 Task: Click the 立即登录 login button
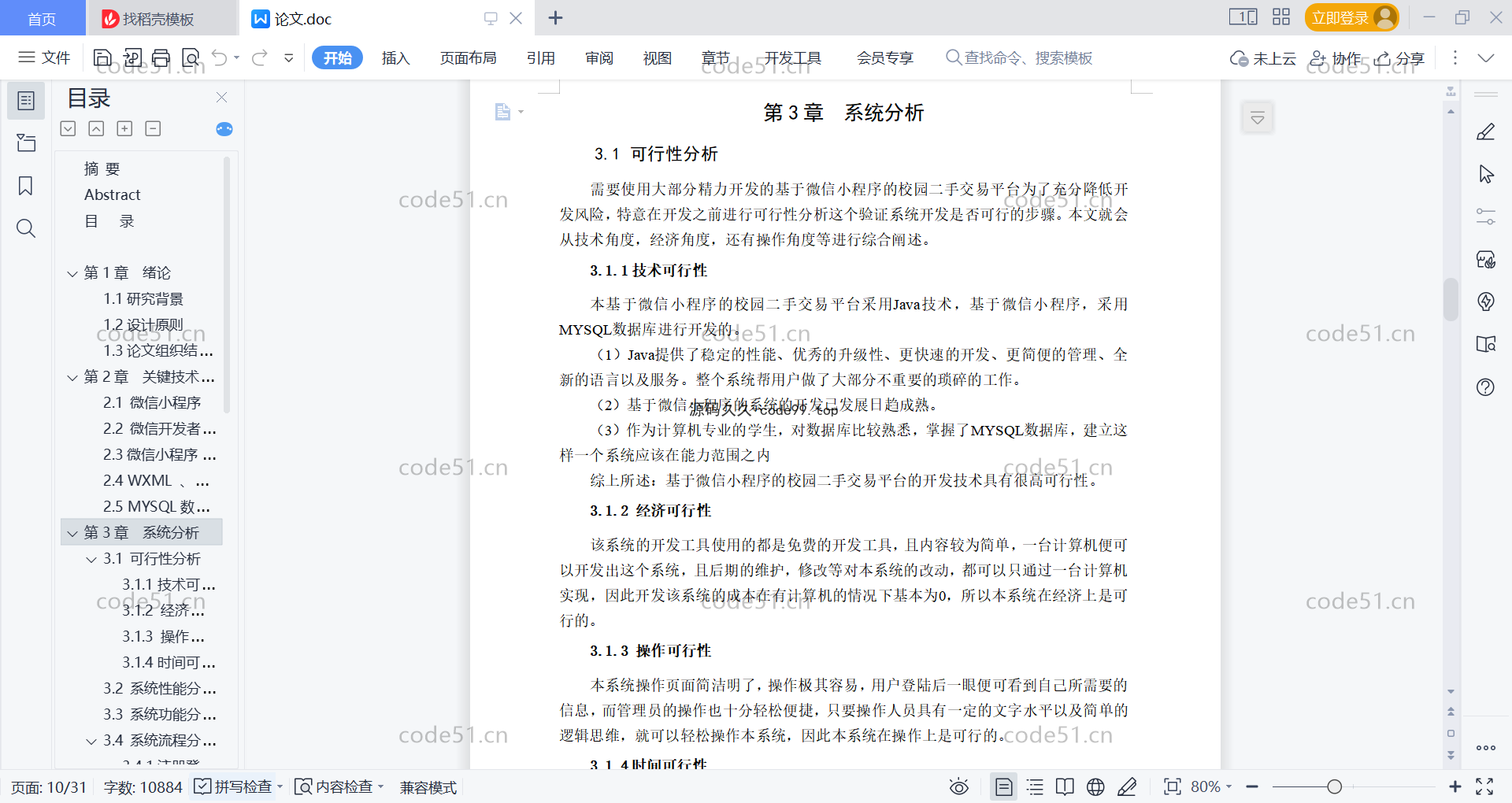1351,17
